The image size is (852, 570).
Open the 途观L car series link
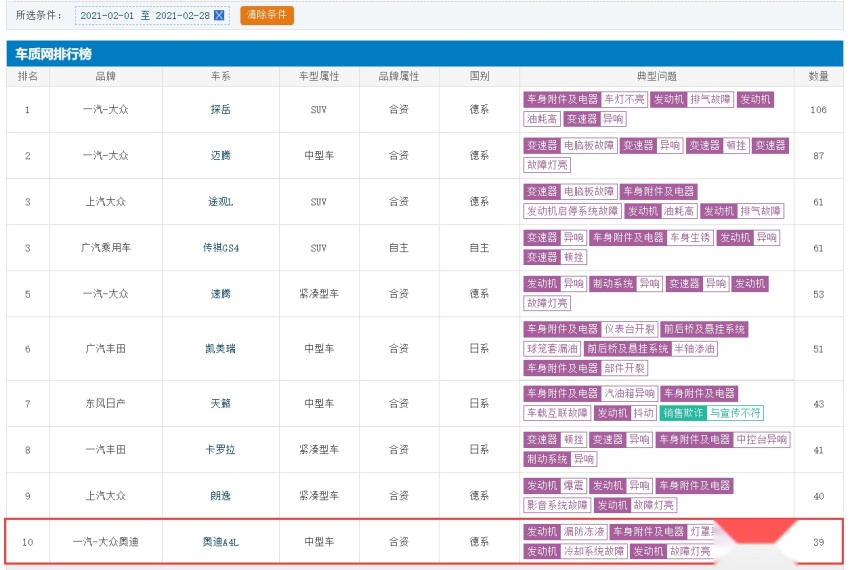click(221, 202)
